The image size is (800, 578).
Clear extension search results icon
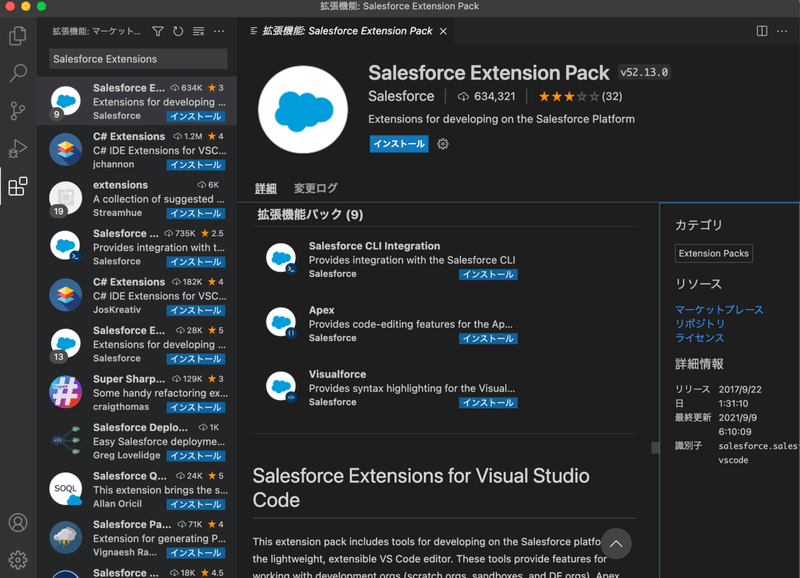[x=198, y=31]
